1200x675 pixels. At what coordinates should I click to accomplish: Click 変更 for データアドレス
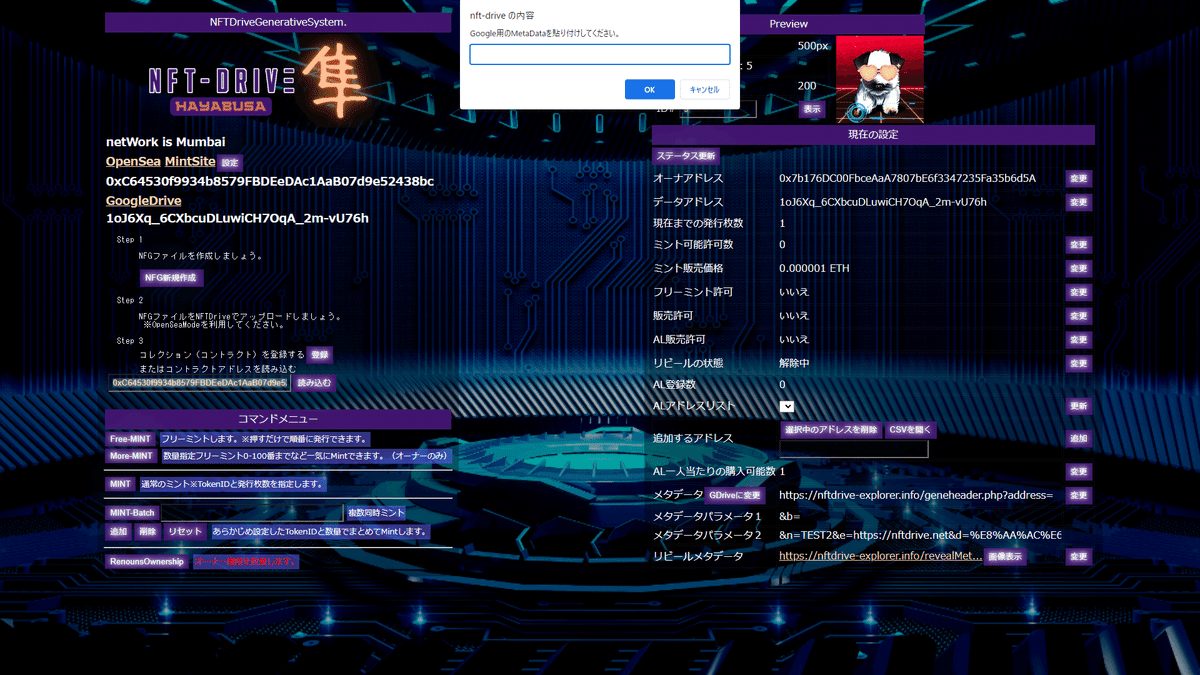[x=1078, y=202]
